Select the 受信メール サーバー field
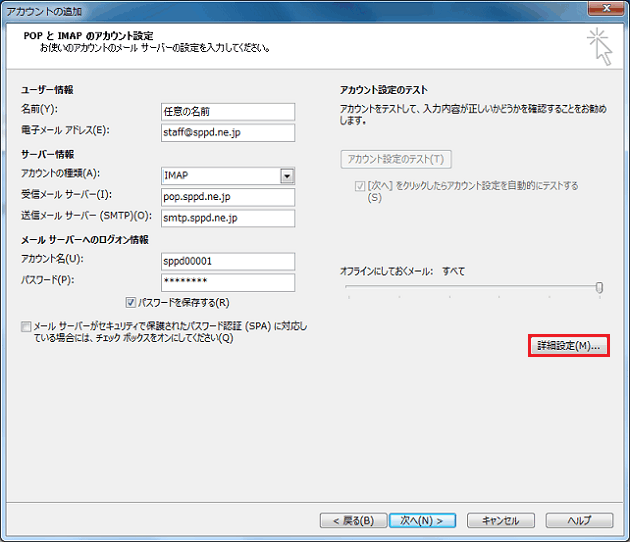 [227, 197]
